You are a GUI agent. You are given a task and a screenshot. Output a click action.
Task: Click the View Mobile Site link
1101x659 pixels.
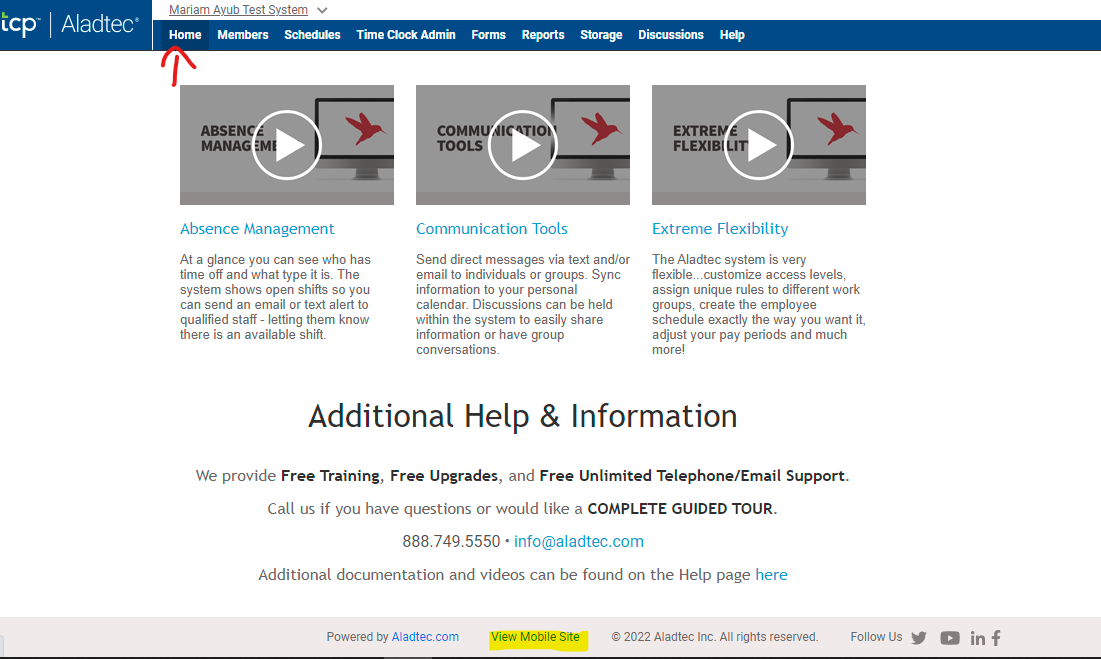[535, 637]
